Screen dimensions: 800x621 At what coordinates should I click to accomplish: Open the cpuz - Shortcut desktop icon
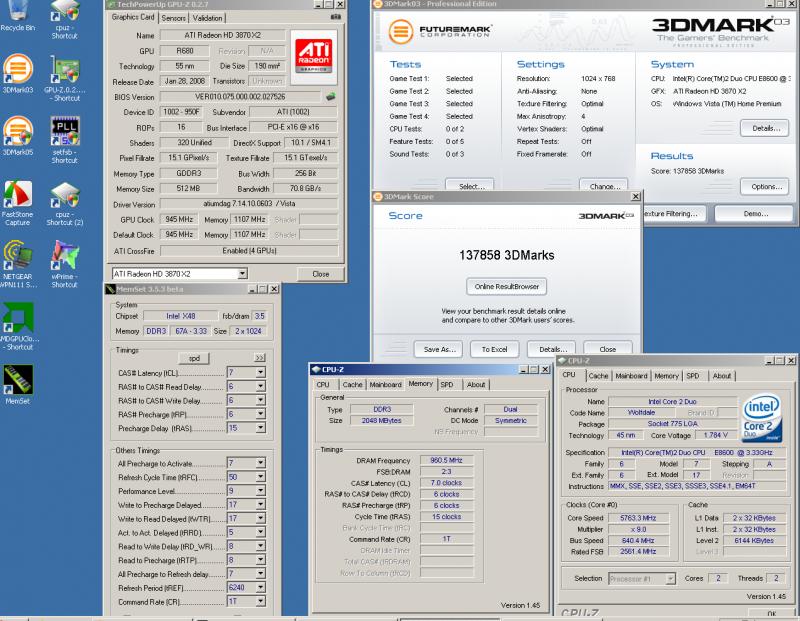click(64, 18)
